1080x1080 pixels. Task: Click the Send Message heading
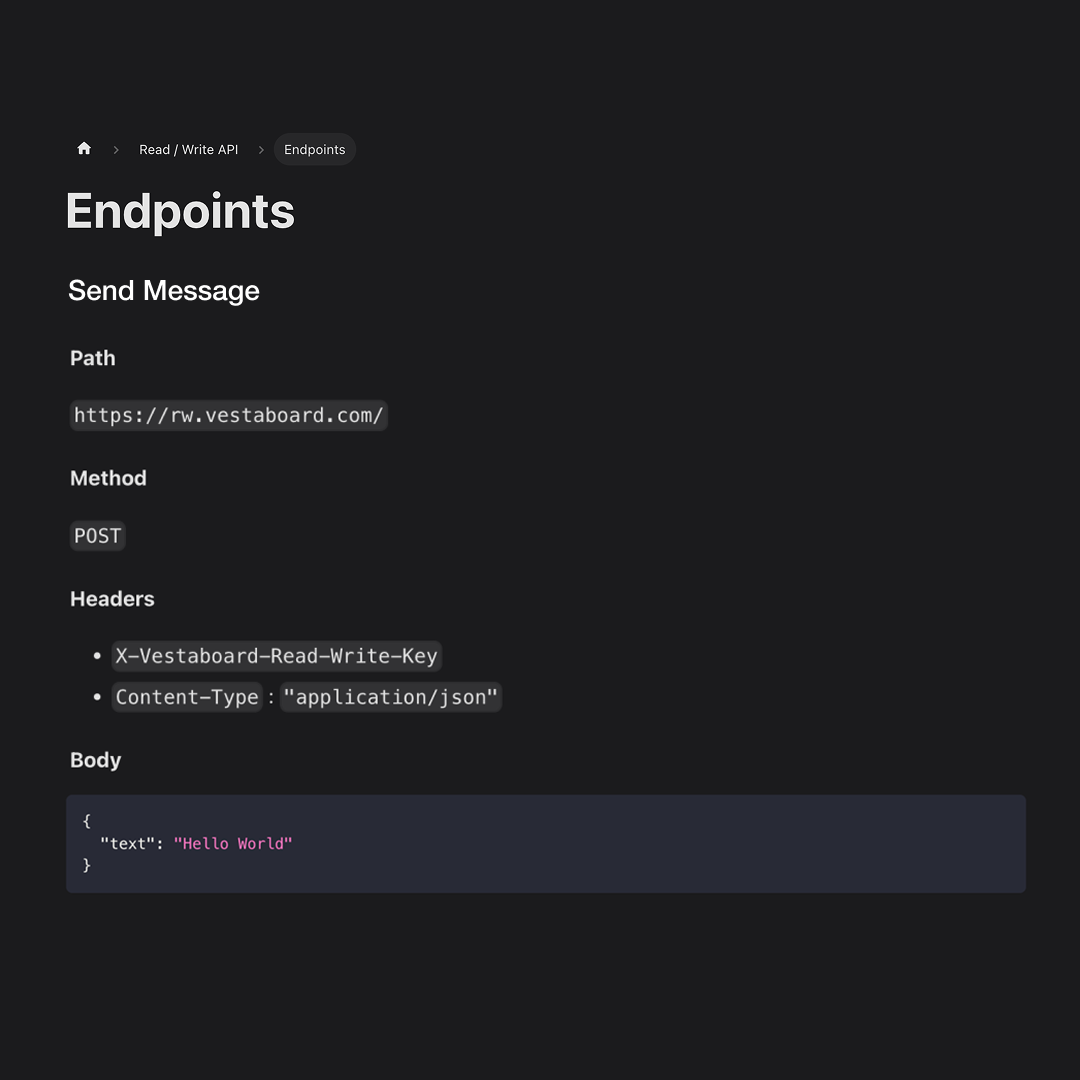pos(164,291)
